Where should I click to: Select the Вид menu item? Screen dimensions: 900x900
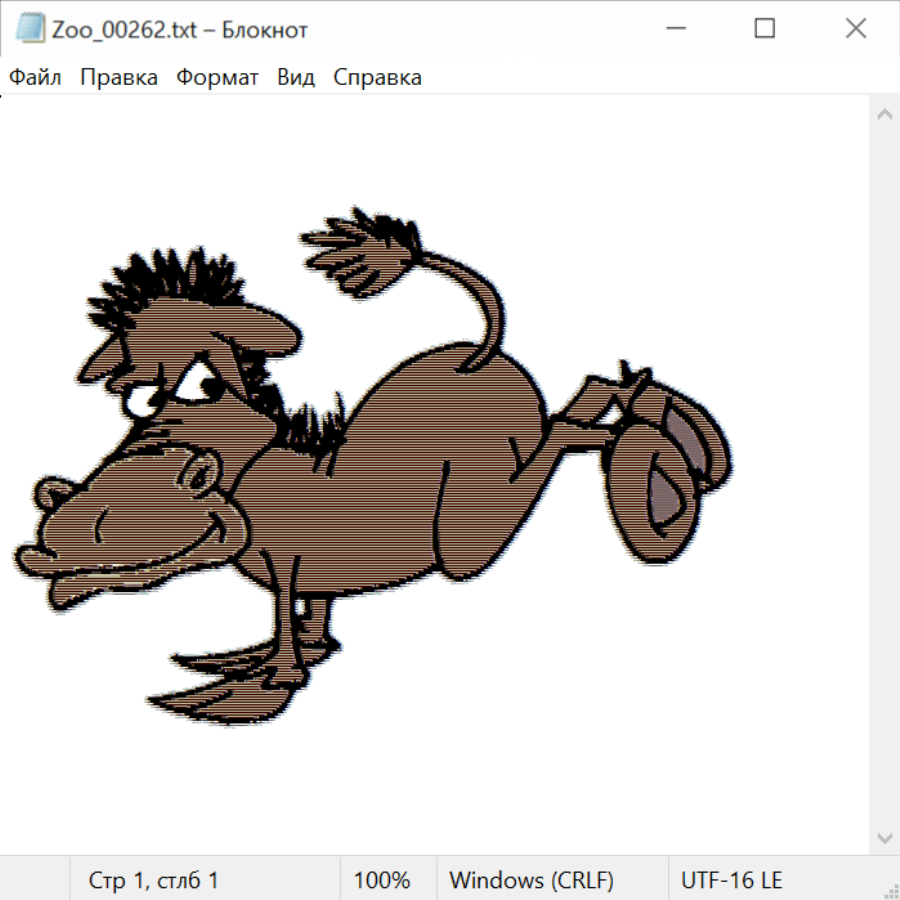[x=296, y=78]
